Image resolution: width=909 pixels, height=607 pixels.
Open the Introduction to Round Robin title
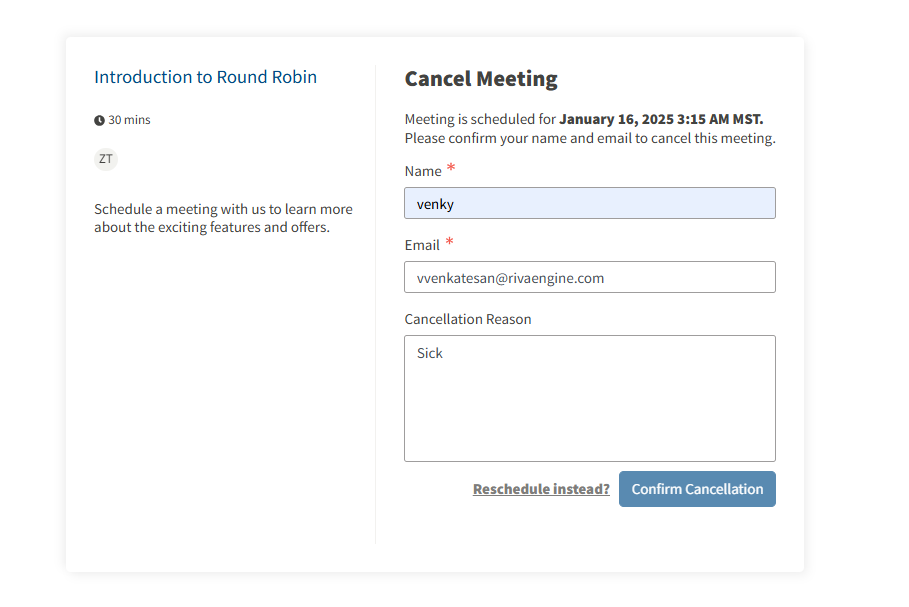[205, 77]
